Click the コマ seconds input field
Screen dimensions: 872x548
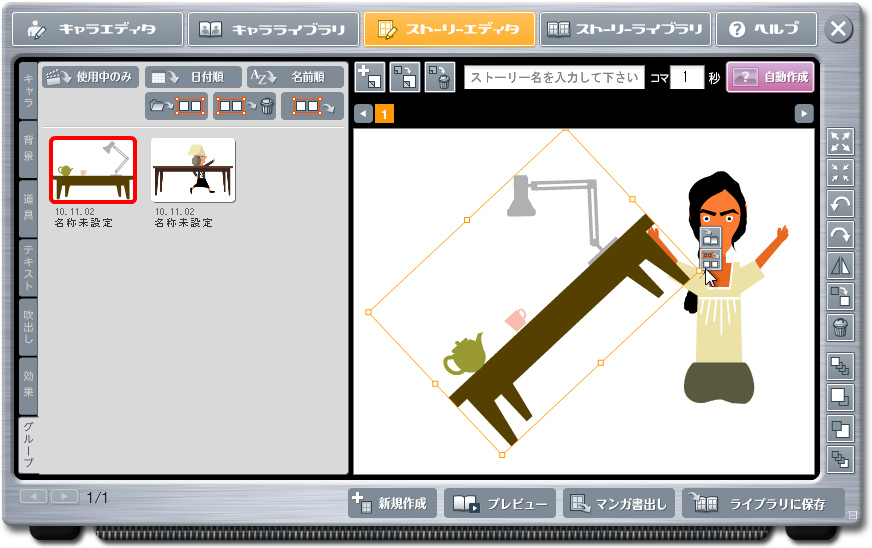point(687,77)
